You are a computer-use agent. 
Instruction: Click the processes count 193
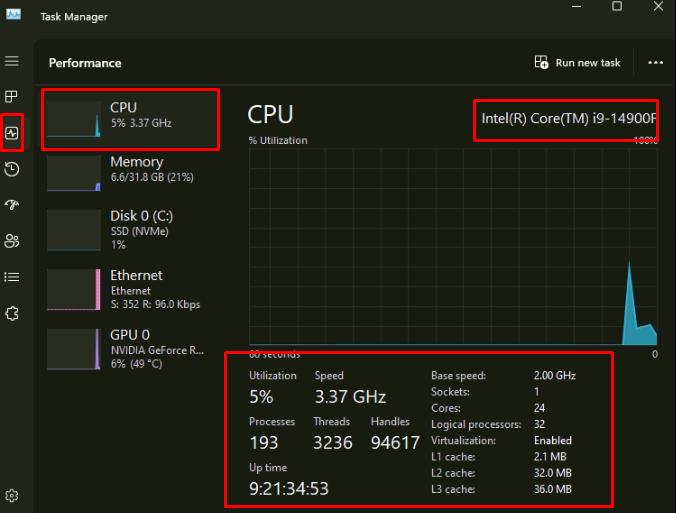(x=264, y=443)
